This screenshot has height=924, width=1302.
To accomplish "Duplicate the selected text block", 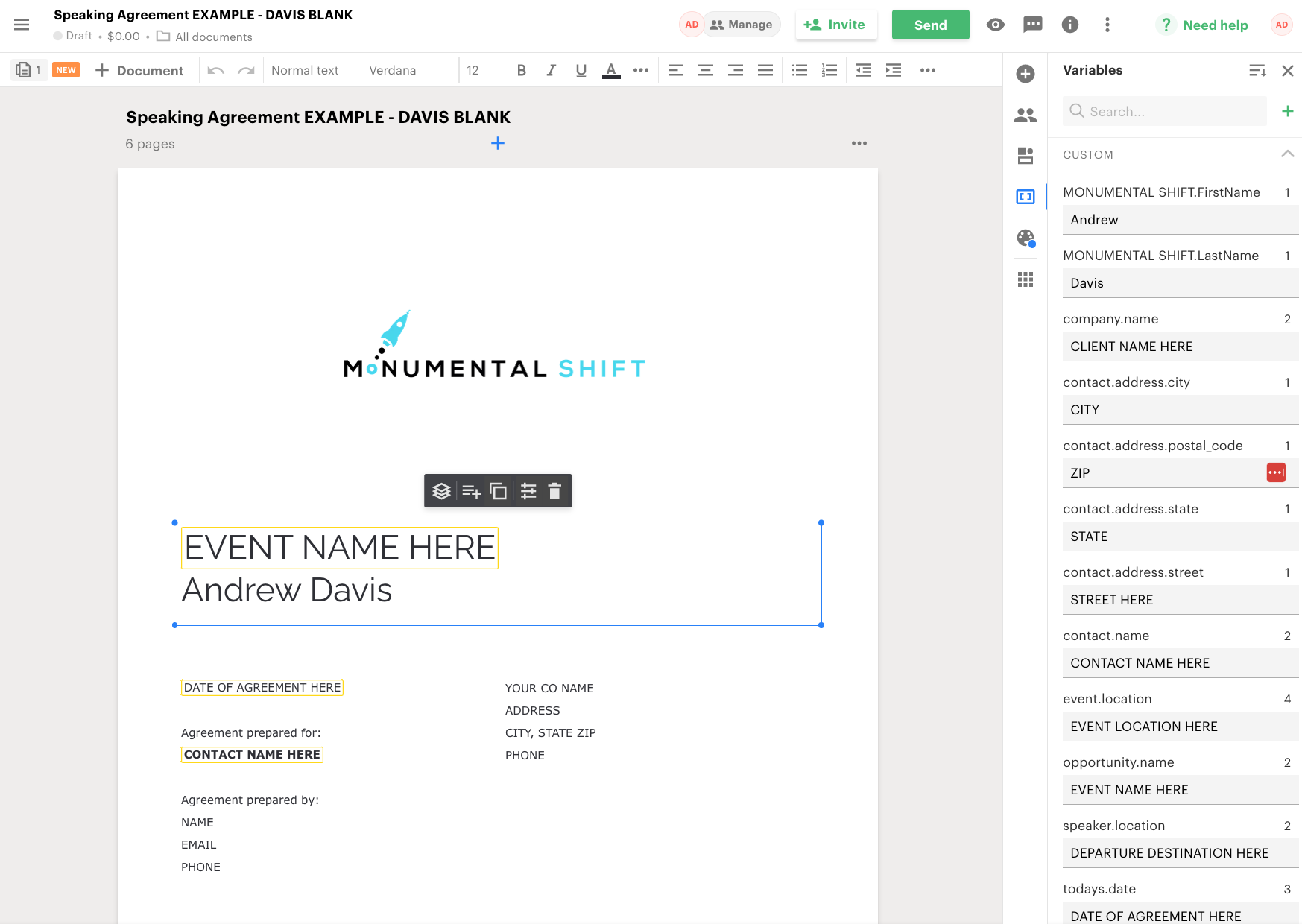I will pos(499,491).
